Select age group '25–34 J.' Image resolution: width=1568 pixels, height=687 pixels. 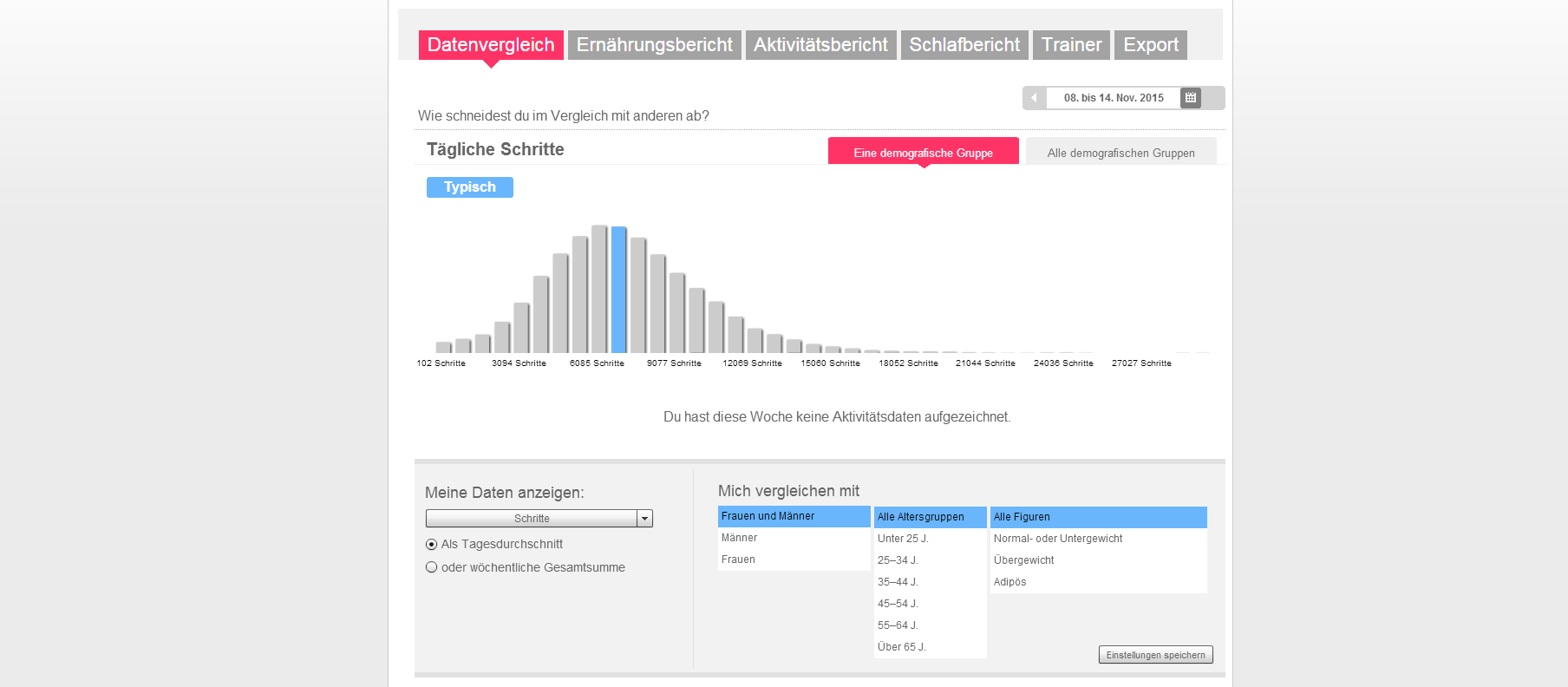(x=898, y=560)
